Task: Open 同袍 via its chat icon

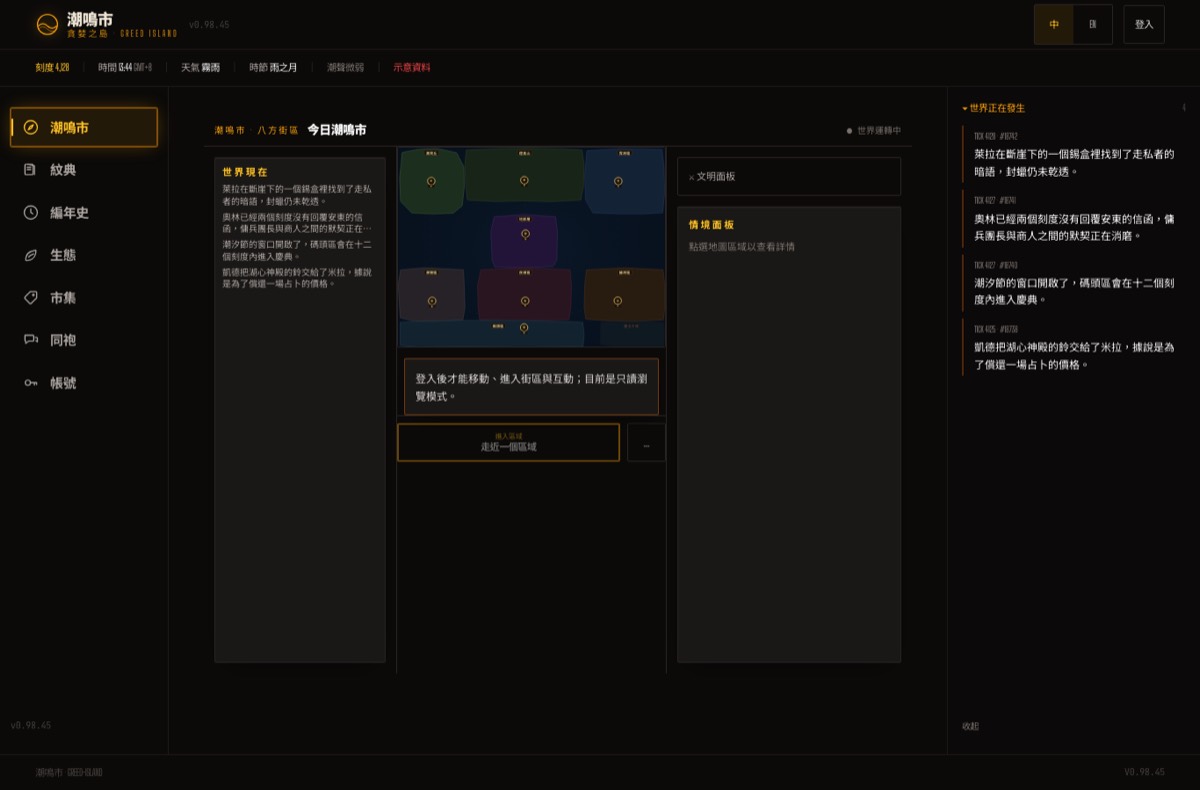Action: (30, 340)
